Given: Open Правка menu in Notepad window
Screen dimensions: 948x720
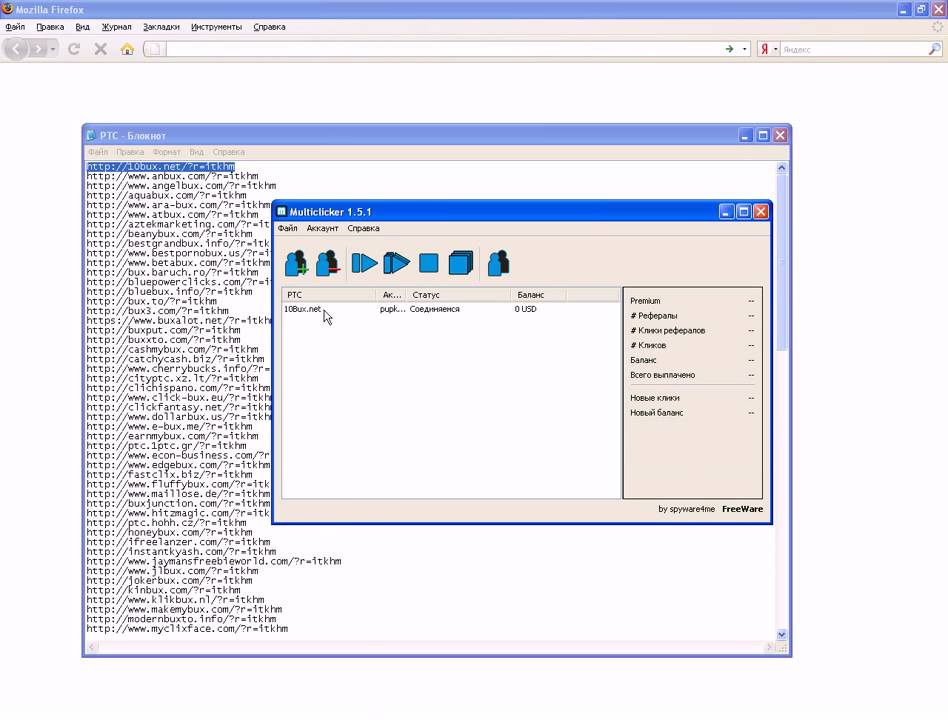Looking at the screenshot, I should (130, 152).
